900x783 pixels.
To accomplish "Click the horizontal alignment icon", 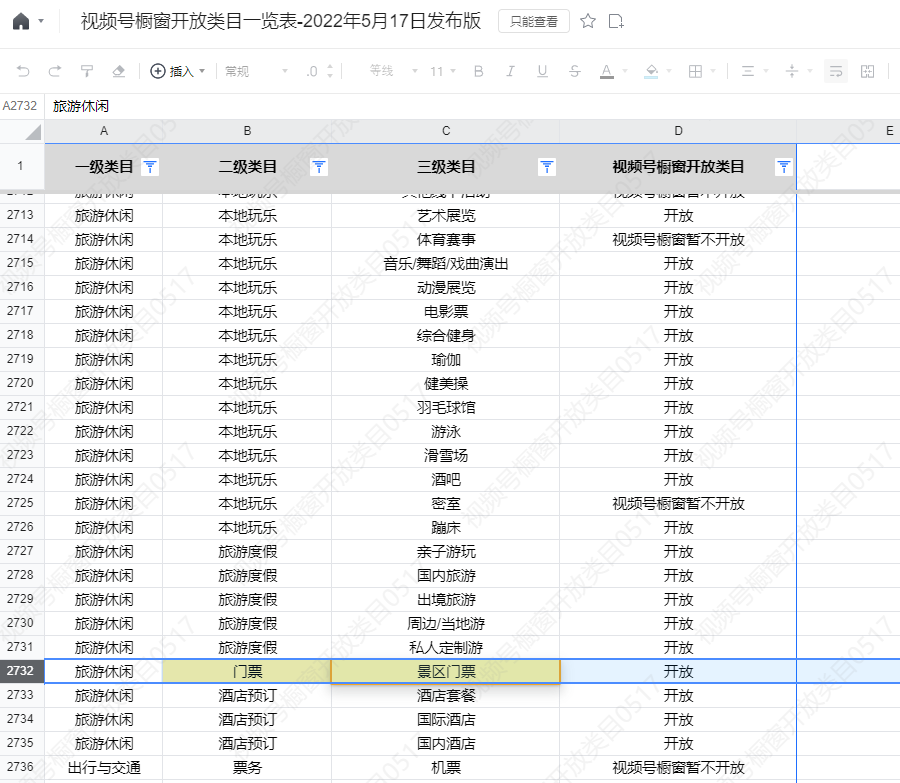I will pyautogui.click(x=747, y=71).
